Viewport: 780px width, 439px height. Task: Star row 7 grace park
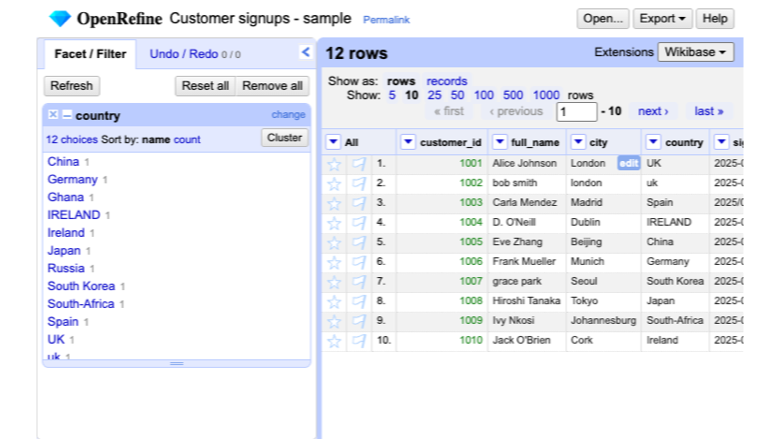(334, 282)
